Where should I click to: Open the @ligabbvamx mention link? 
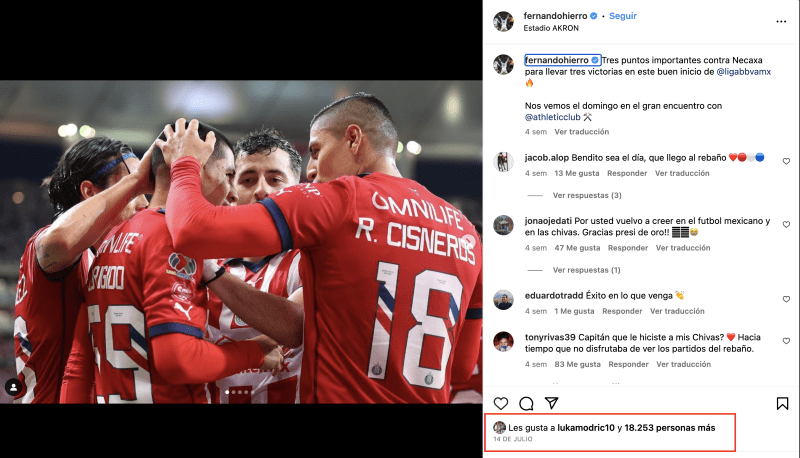[743, 72]
